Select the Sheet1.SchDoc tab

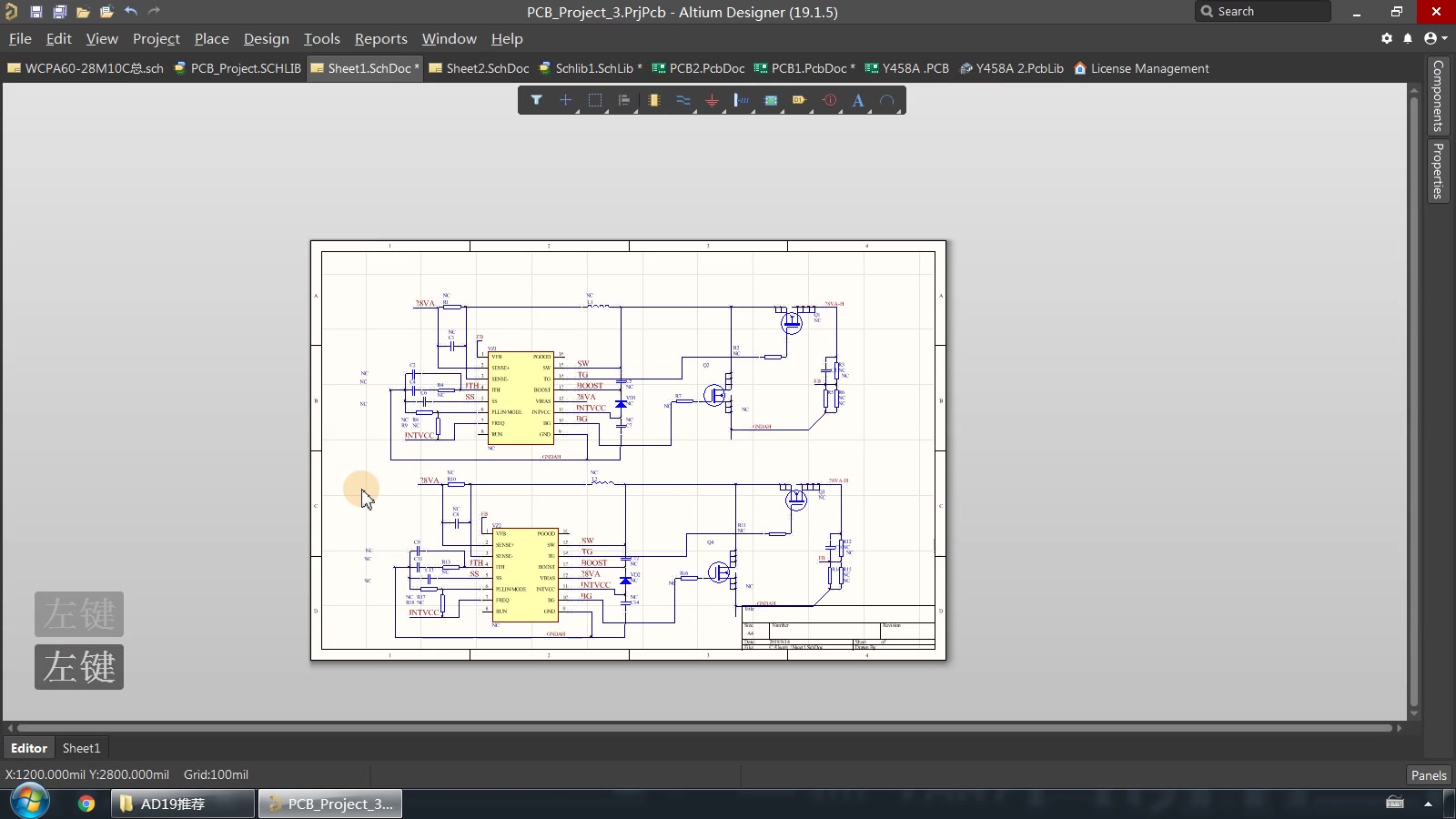coord(365,68)
